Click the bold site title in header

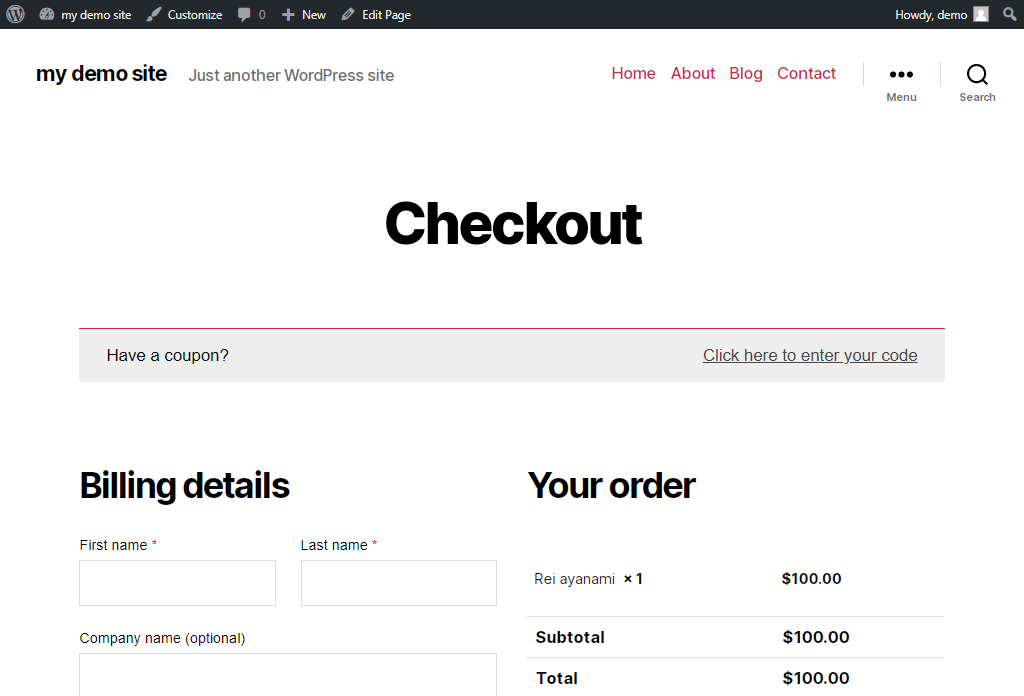[101, 73]
